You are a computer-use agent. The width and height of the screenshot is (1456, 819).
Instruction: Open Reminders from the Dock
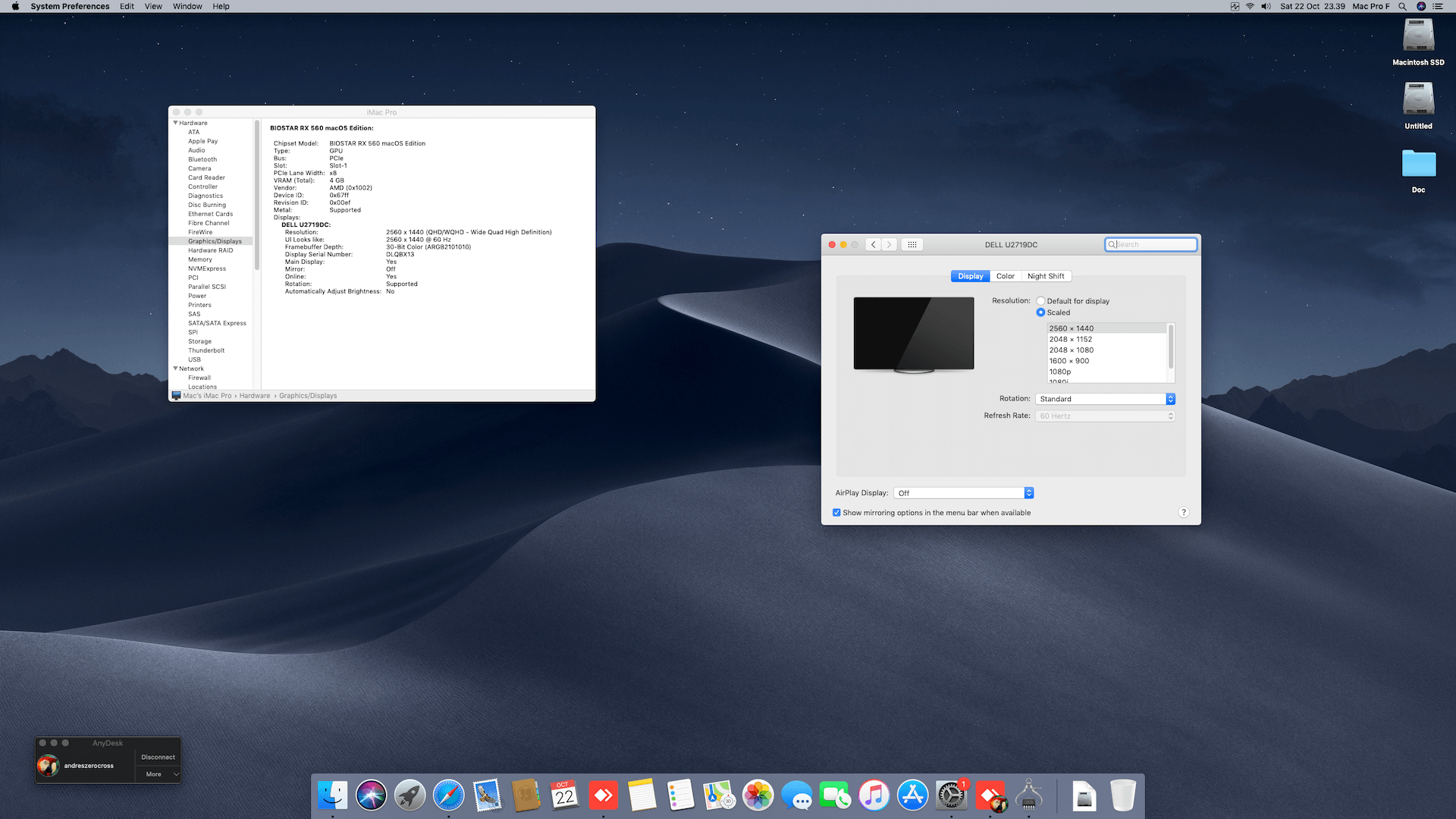pyautogui.click(x=681, y=795)
